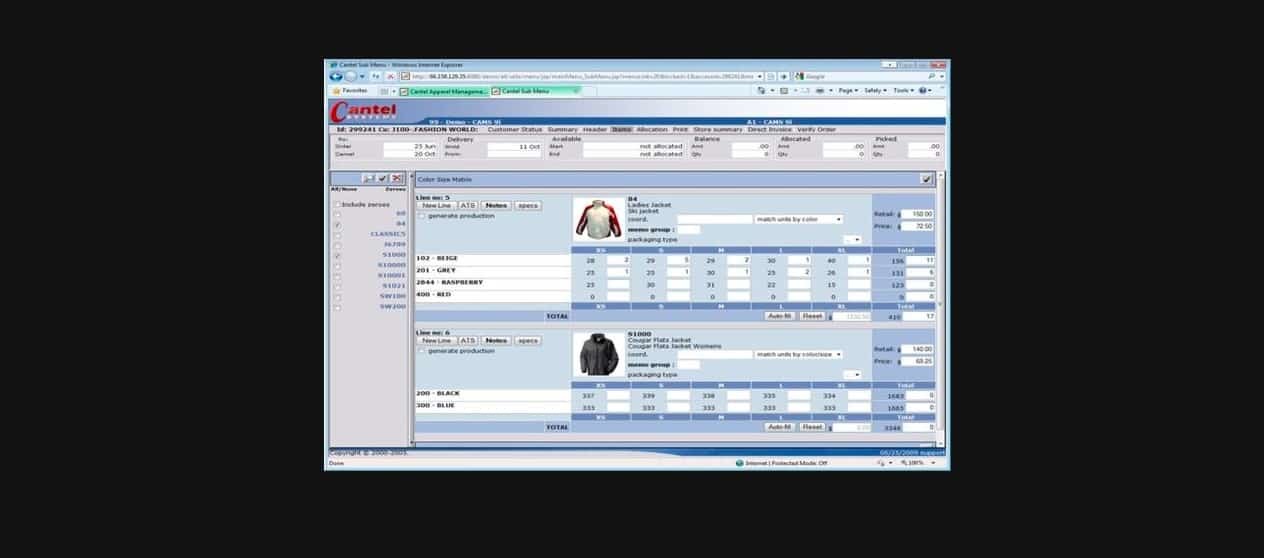This screenshot has height=558, width=1264.
Task: Click the red X icon in left panel
Action: click(397, 178)
